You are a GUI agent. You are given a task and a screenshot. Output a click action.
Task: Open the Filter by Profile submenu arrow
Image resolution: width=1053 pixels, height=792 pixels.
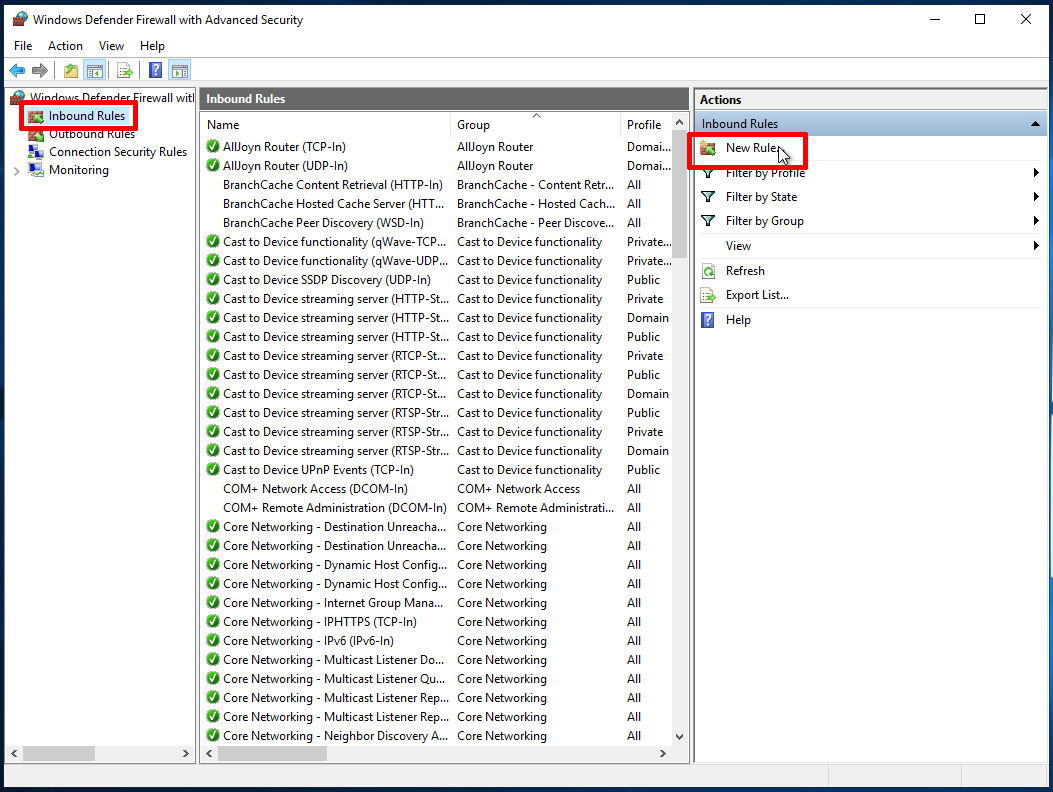tap(1036, 173)
